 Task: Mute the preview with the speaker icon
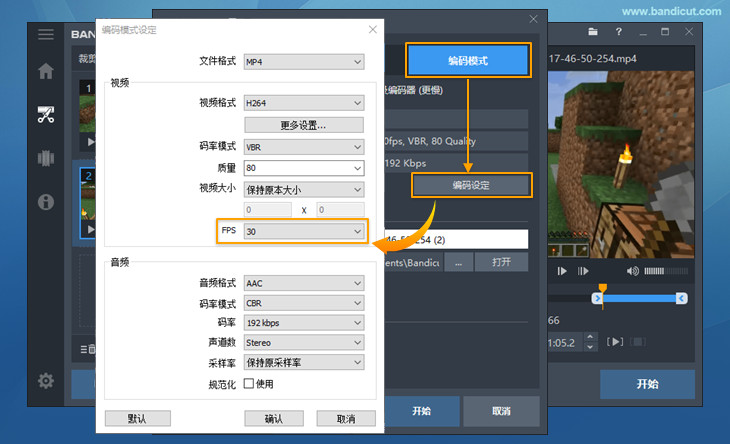(632, 271)
